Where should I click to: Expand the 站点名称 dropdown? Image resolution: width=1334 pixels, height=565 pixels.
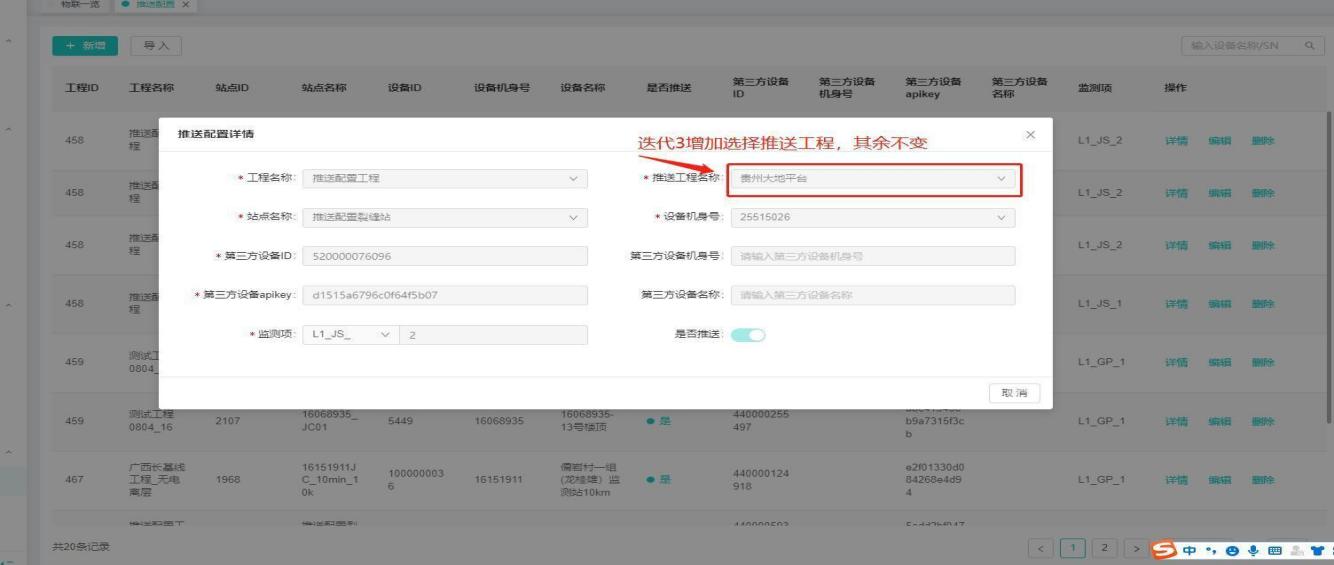444,217
